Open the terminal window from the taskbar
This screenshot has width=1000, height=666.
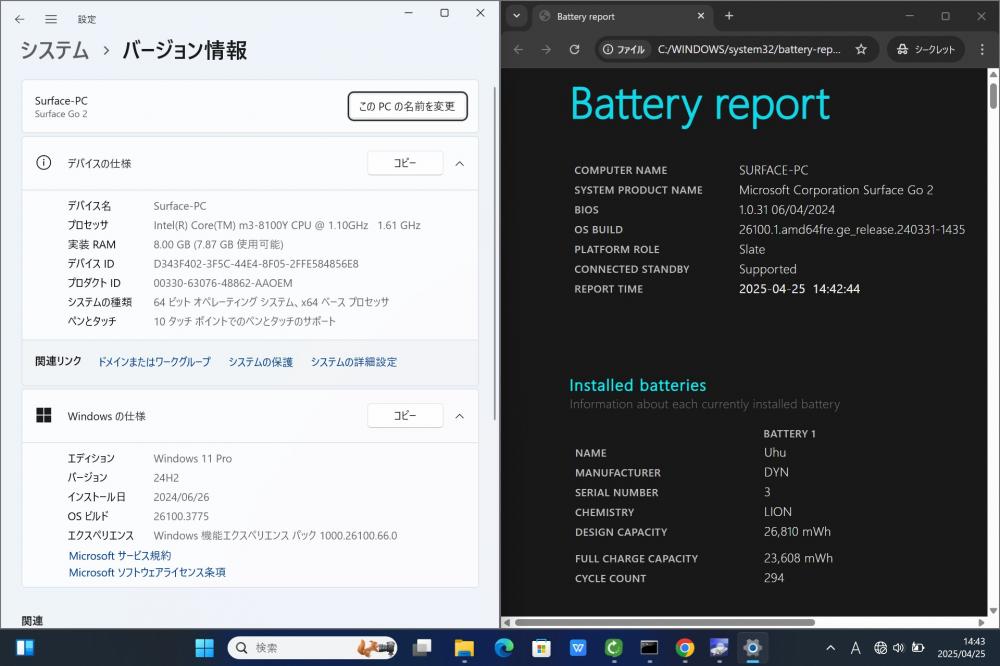[x=649, y=648]
